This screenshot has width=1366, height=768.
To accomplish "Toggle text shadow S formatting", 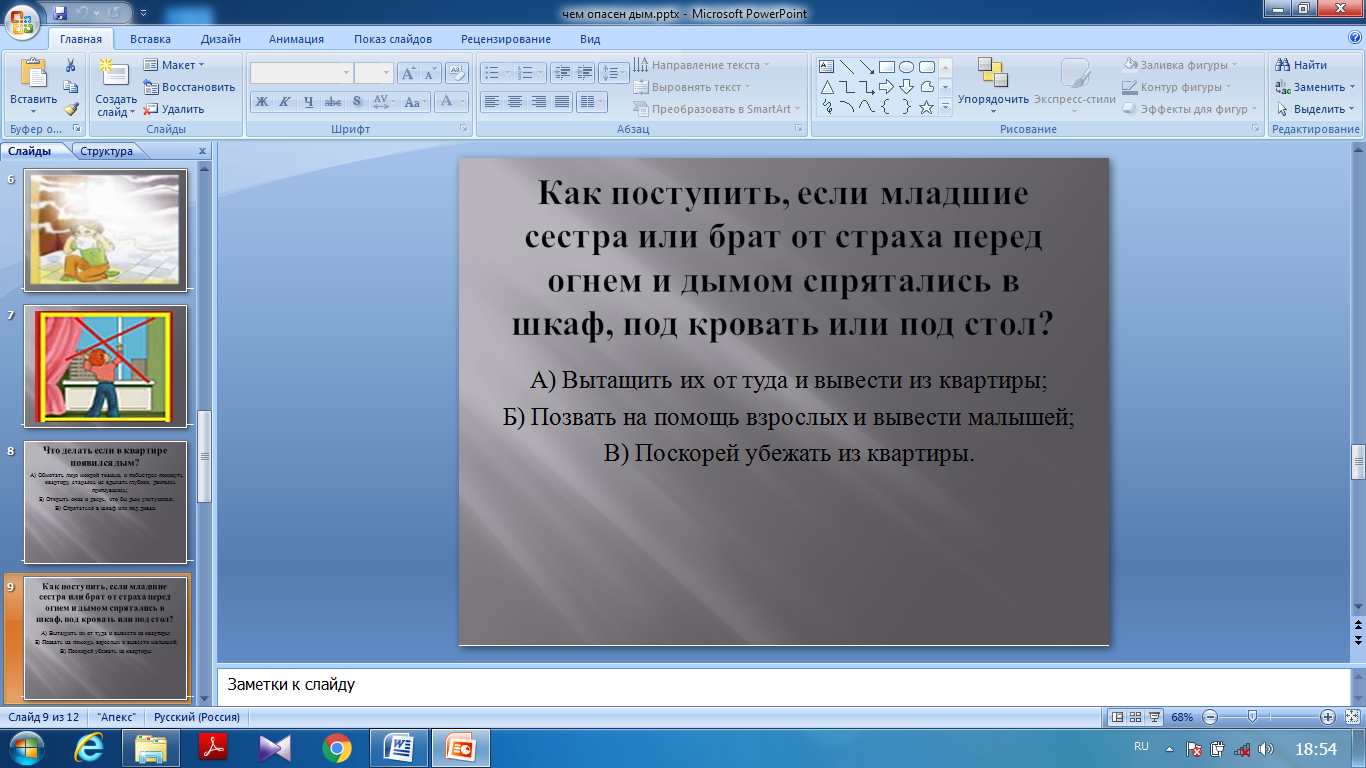I will (x=357, y=101).
